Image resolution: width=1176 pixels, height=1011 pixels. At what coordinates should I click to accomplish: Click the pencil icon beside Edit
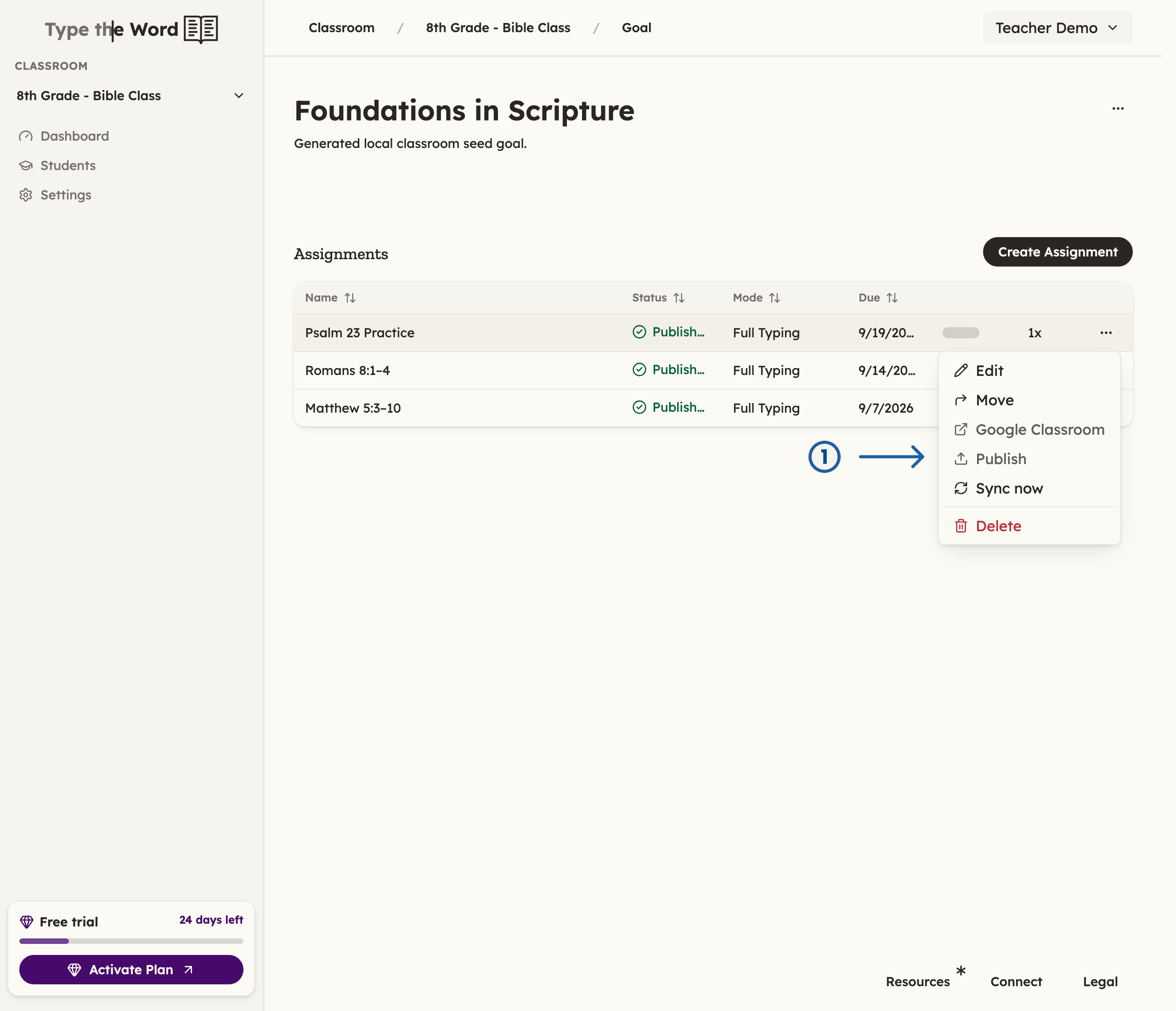(x=961, y=371)
